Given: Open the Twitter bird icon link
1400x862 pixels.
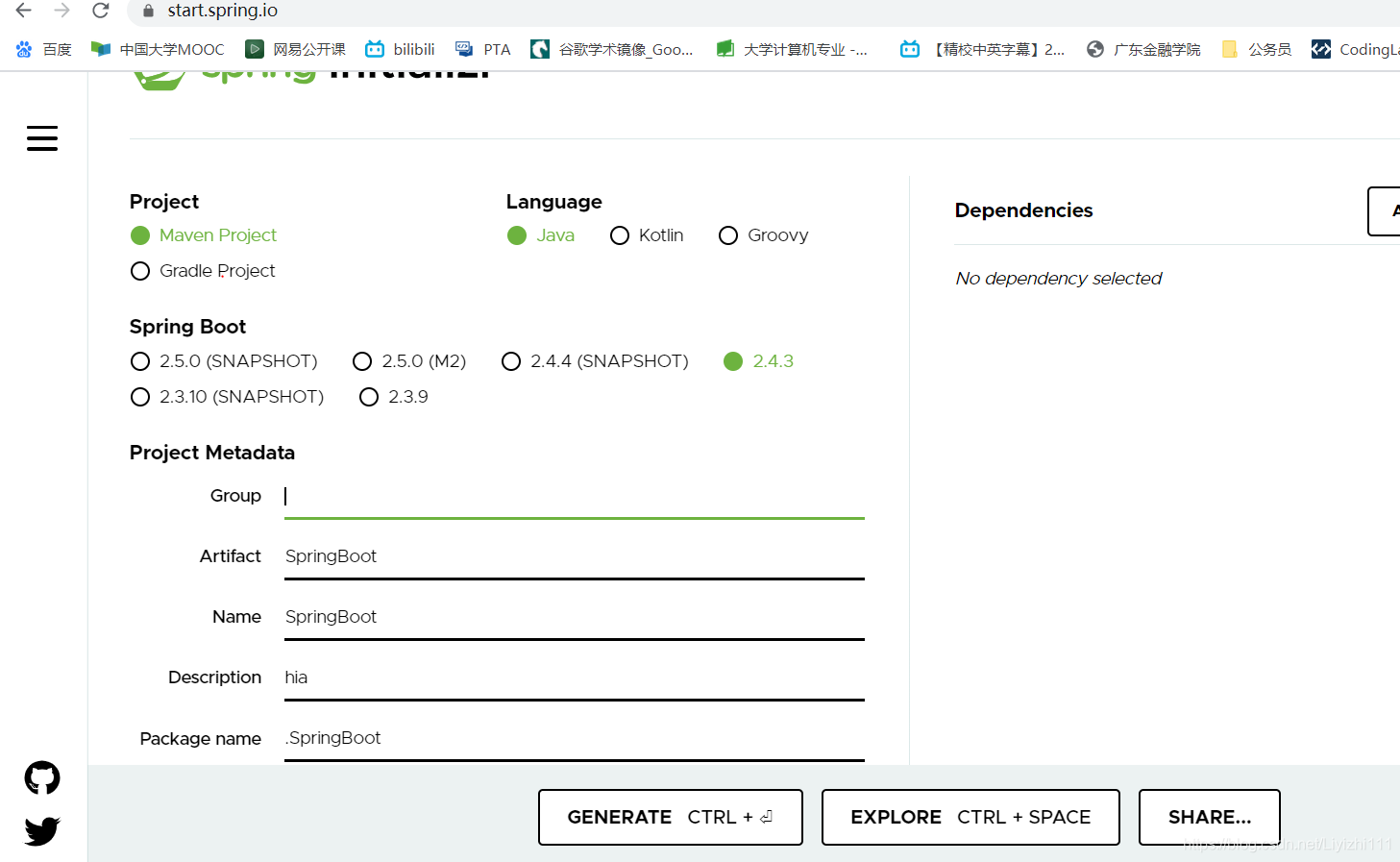Looking at the screenshot, I should click(x=42, y=830).
